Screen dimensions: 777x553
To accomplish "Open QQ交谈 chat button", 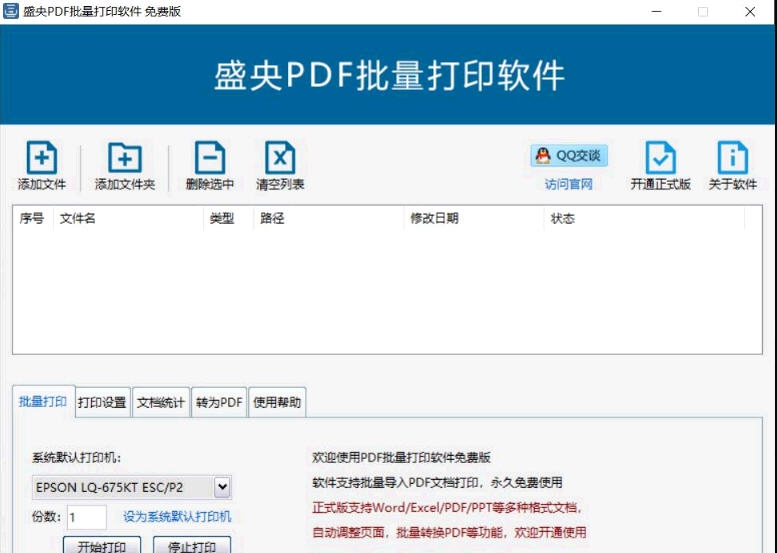I will [569, 156].
